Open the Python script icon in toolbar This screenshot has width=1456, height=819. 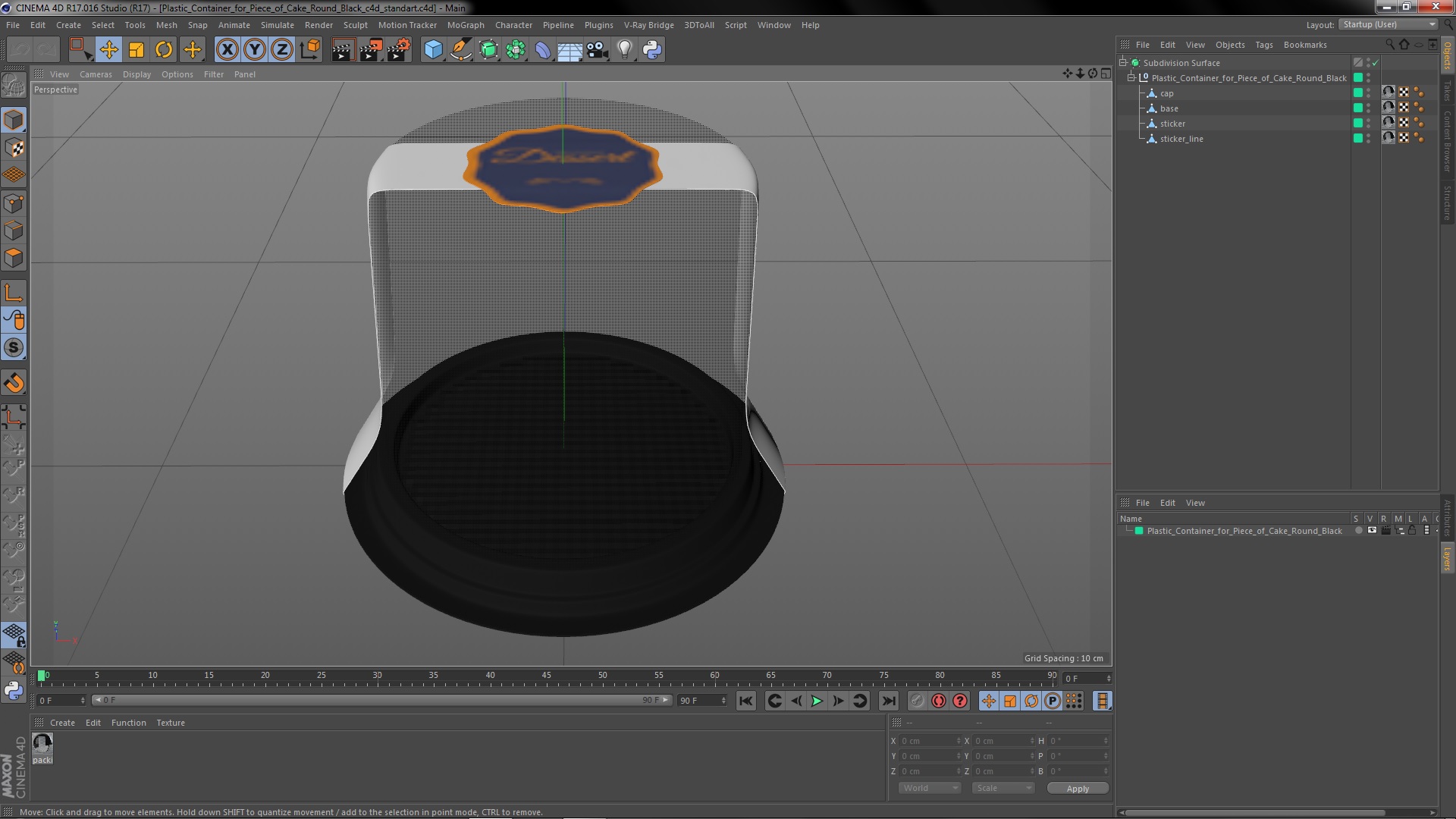click(x=652, y=50)
